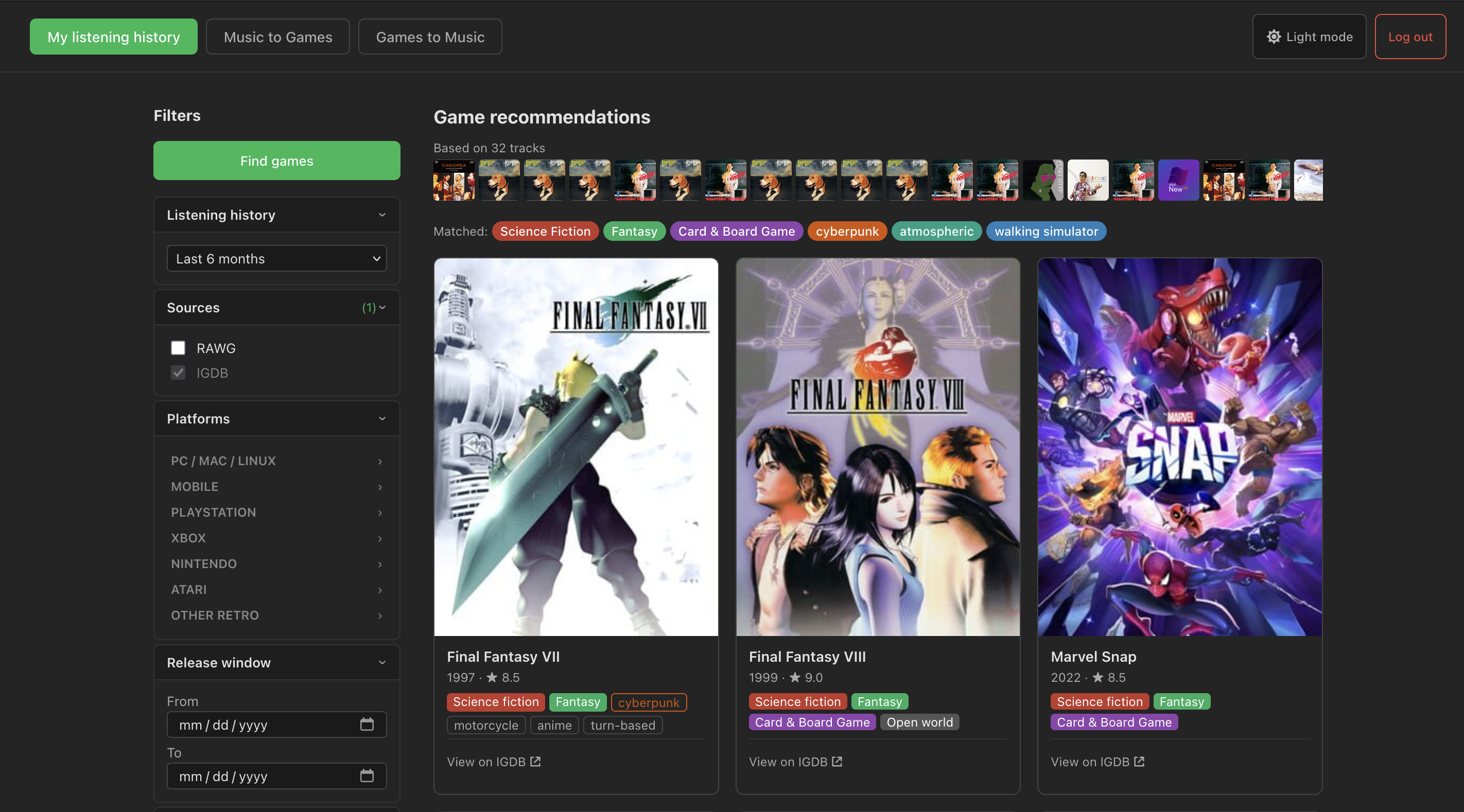Click the Fantasy matched tag
This screenshot has width=1464, height=812.
click(634, 231)
